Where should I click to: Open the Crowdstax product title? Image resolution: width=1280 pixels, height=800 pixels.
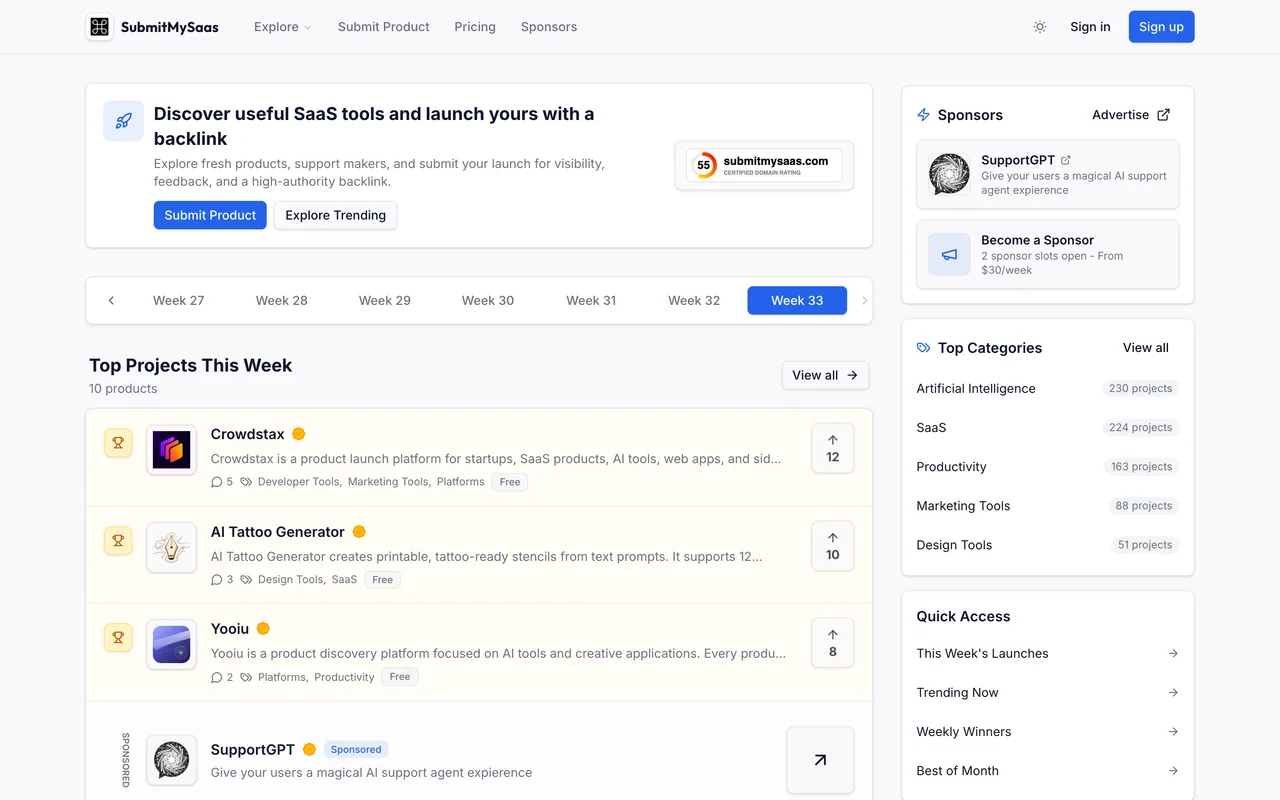pyautogui.click(x=248, y=434)
